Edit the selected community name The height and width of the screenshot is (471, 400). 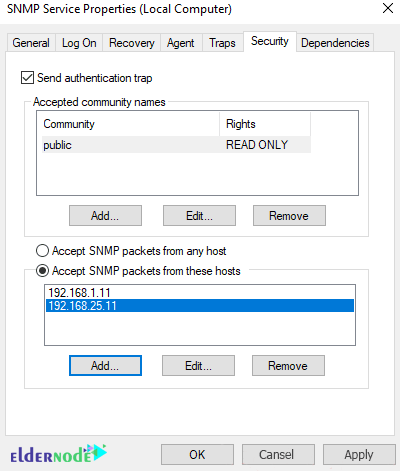click(199, 216)
